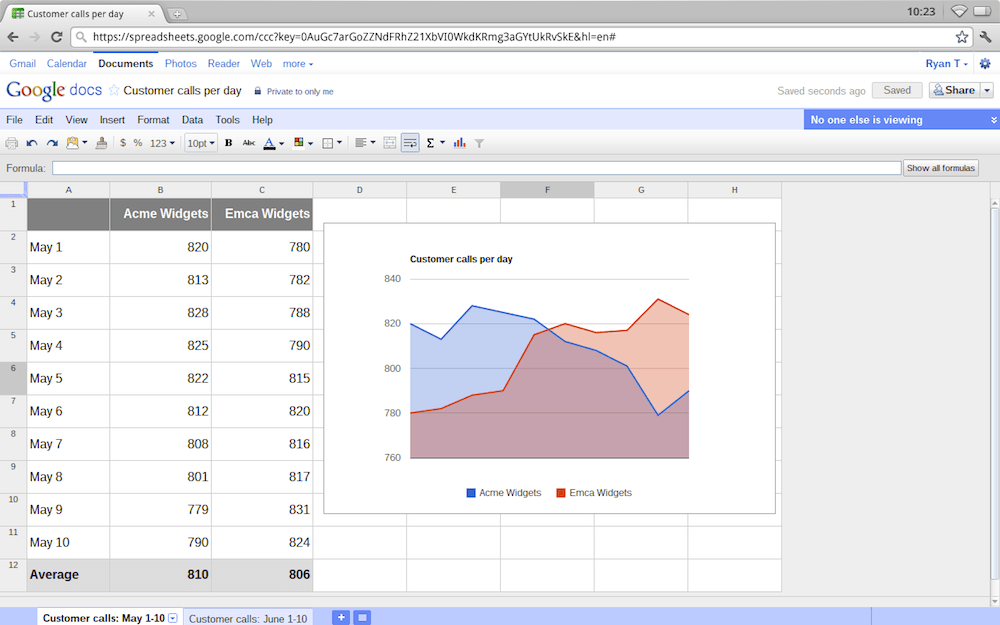Open the 123 number format dropdown
This screenshot has width=1000, height=625.
click(x=162, y=143)
